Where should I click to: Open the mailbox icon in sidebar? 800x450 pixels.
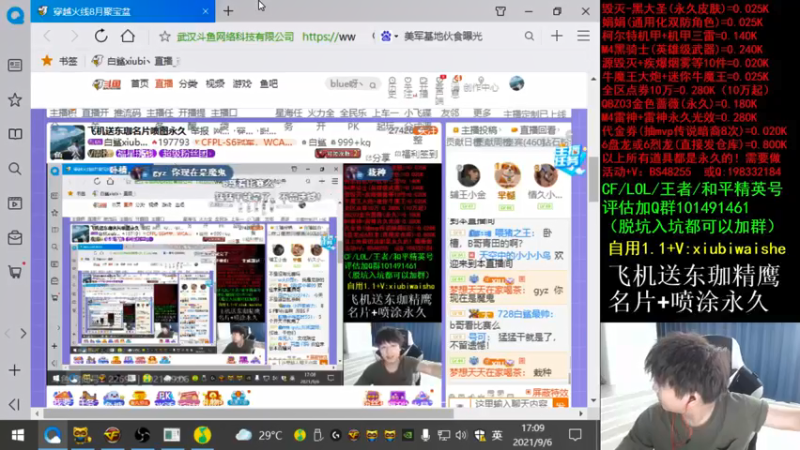[15, 237]
